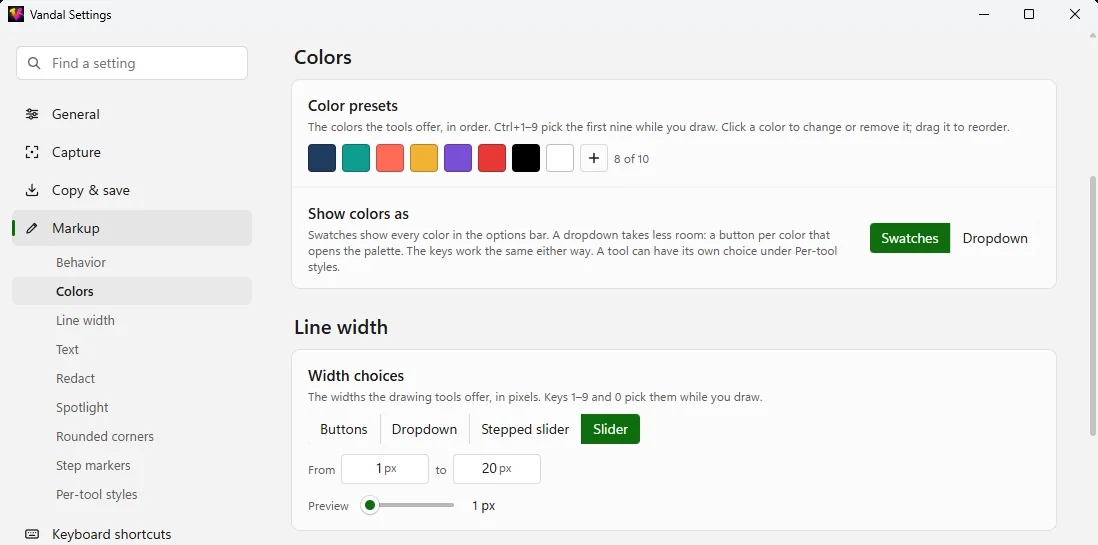Click the 'Show colors as' heading
Image resolution: width=1098 pixels, height=545 pixels.
coord(359,214)
